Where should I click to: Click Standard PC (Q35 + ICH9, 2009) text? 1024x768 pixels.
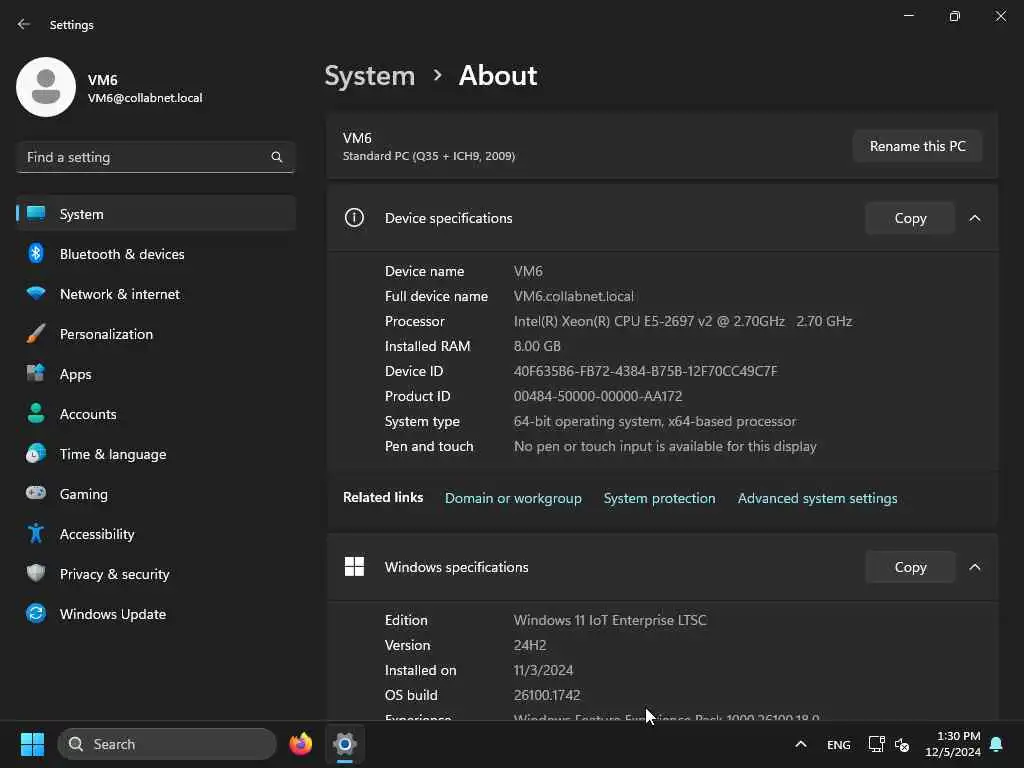(x=429, y=156)
